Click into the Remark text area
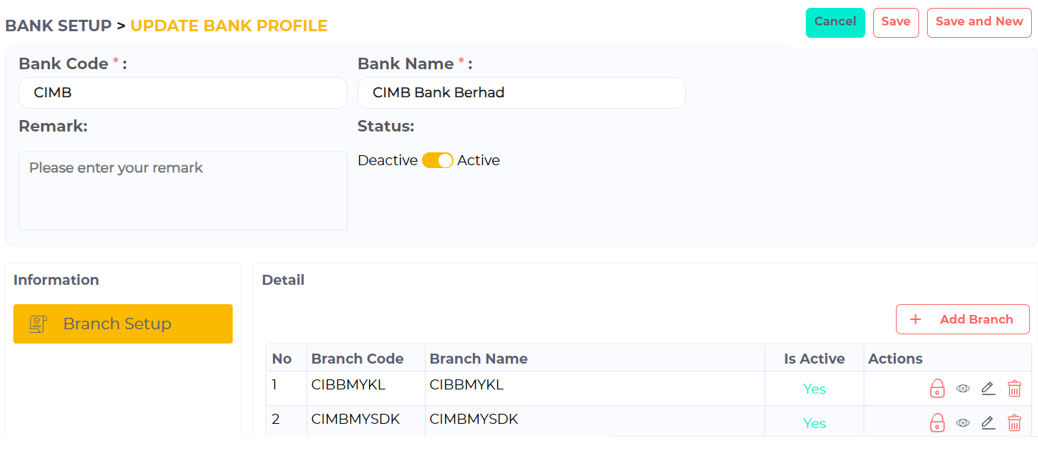This screenshot has height=452, width=1038. coord(183,191)
